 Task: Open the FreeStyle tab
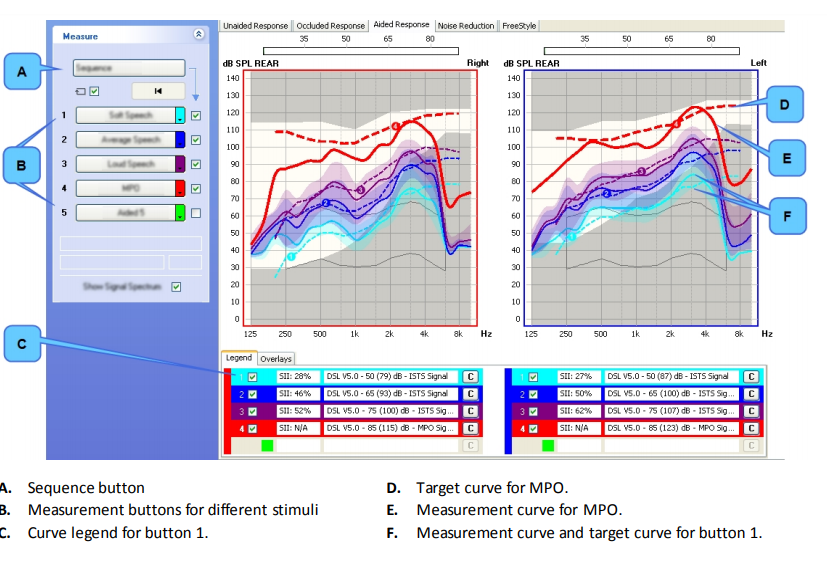[519, 26]
